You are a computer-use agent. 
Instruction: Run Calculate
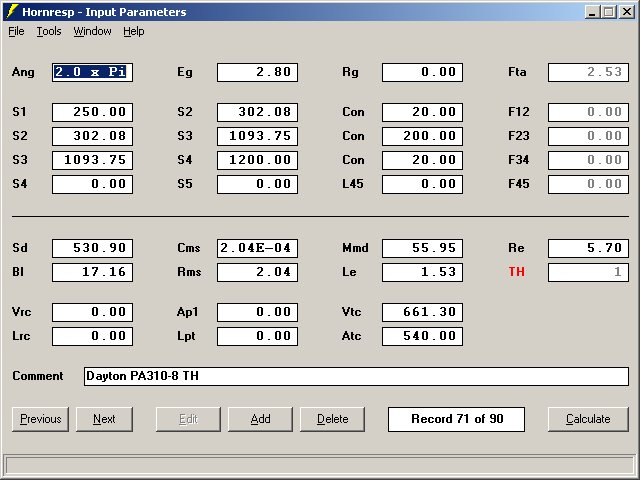pos(588,419)
